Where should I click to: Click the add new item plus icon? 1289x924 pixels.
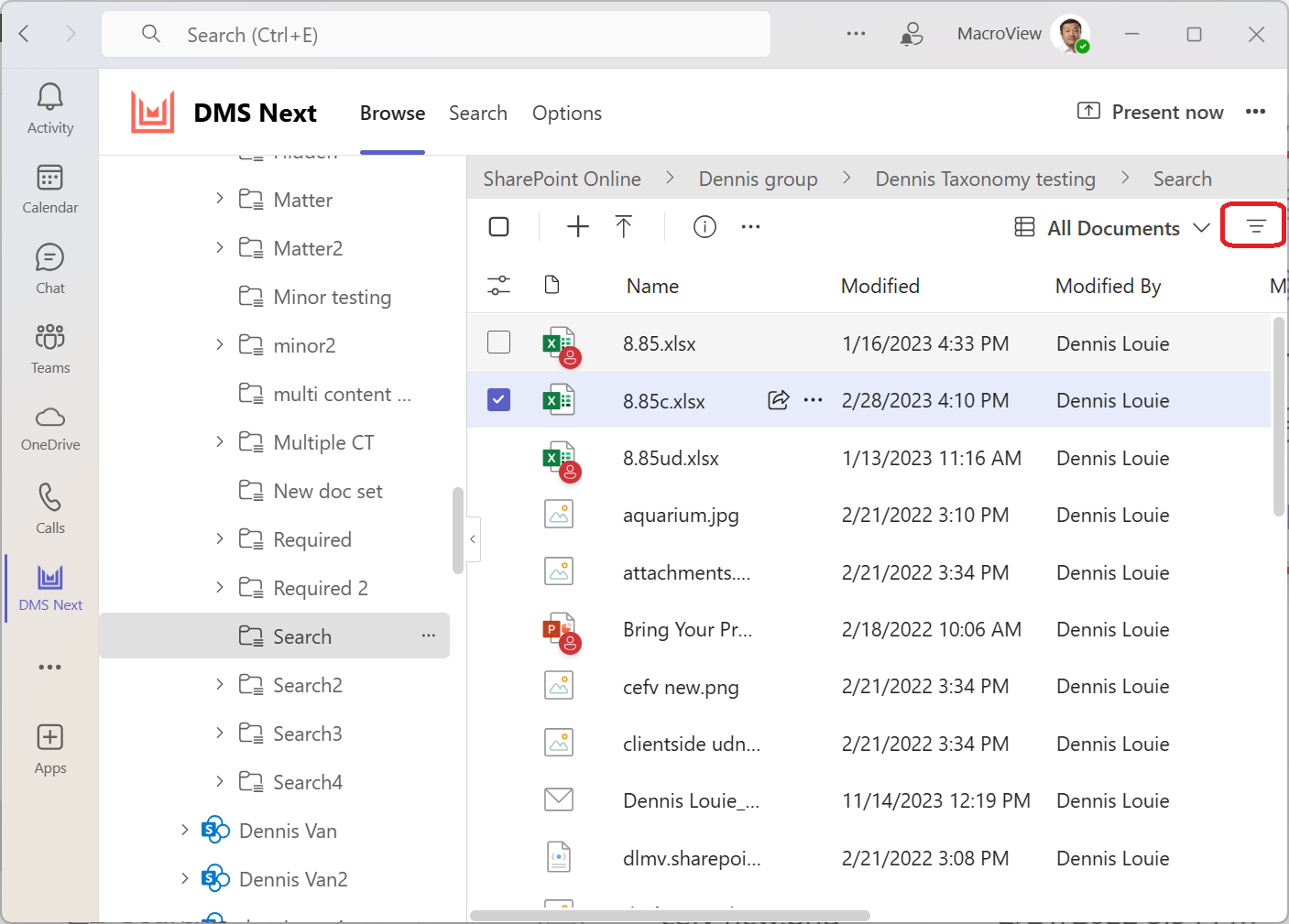click(x=577, y=226)
